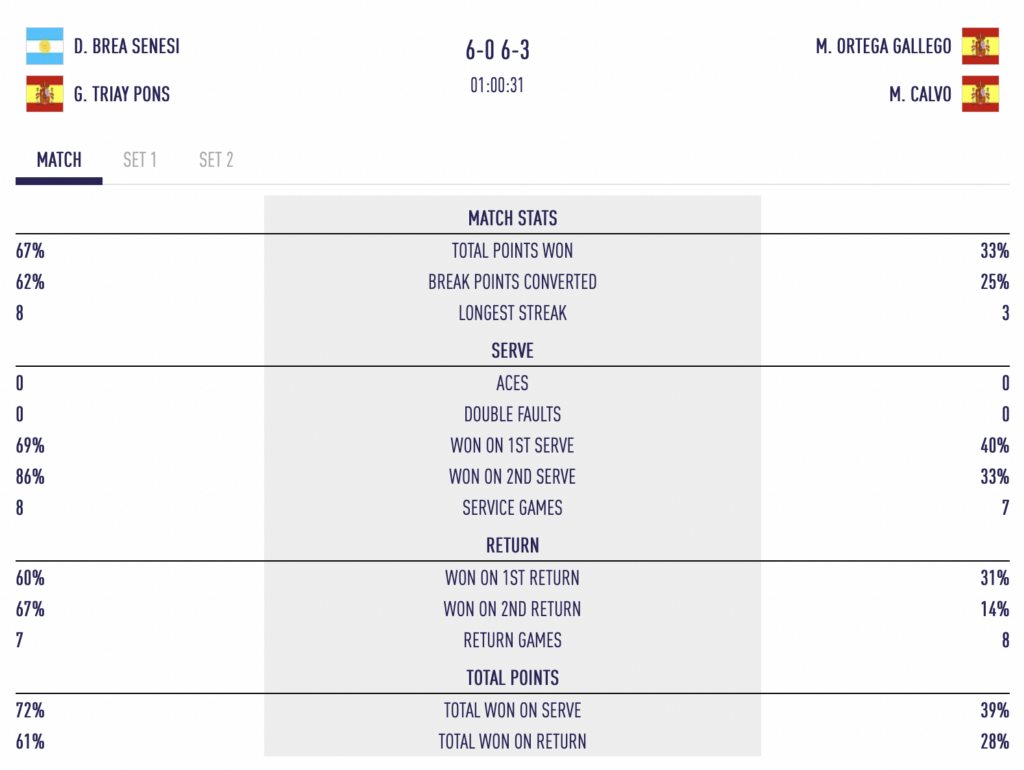Click the TOTAL WON ON RETURN label
The image size is (1024, 770).
pyautogui.click(x=512, y=742)
